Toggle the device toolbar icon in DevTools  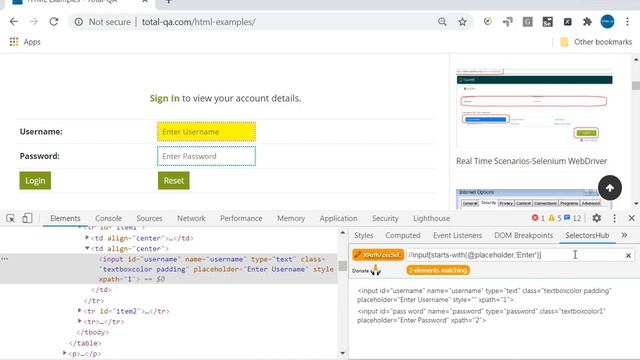pos(27,218)
